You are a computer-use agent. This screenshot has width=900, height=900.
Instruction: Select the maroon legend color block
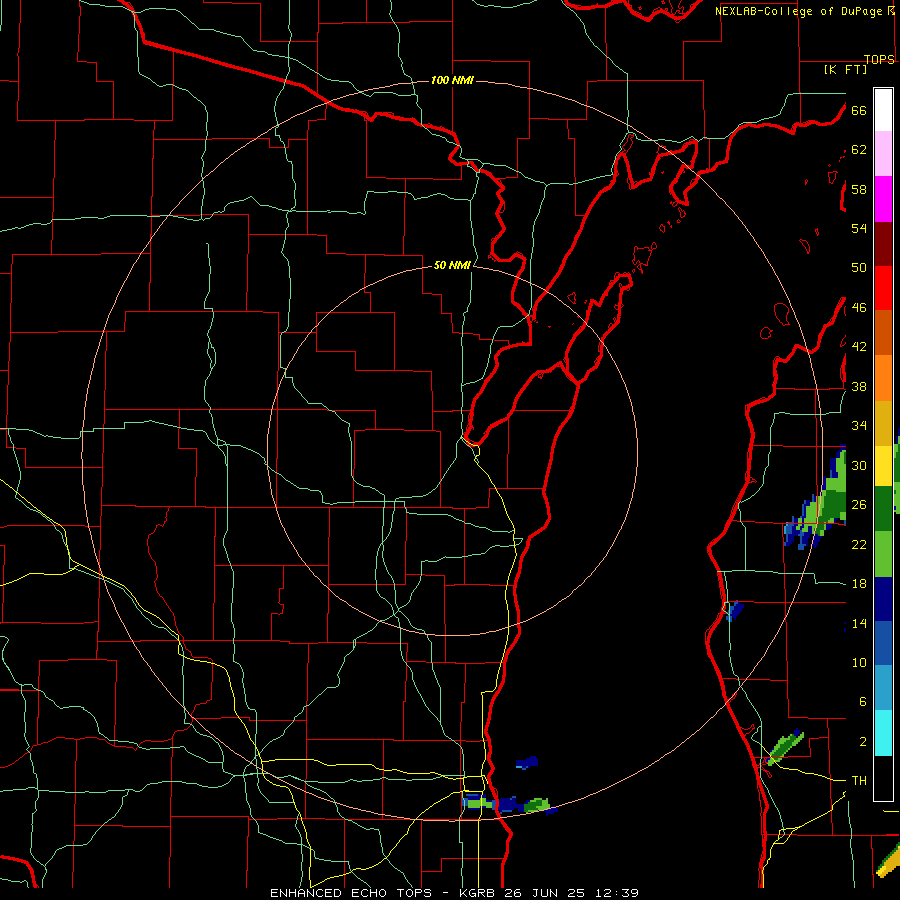point(883,244)
